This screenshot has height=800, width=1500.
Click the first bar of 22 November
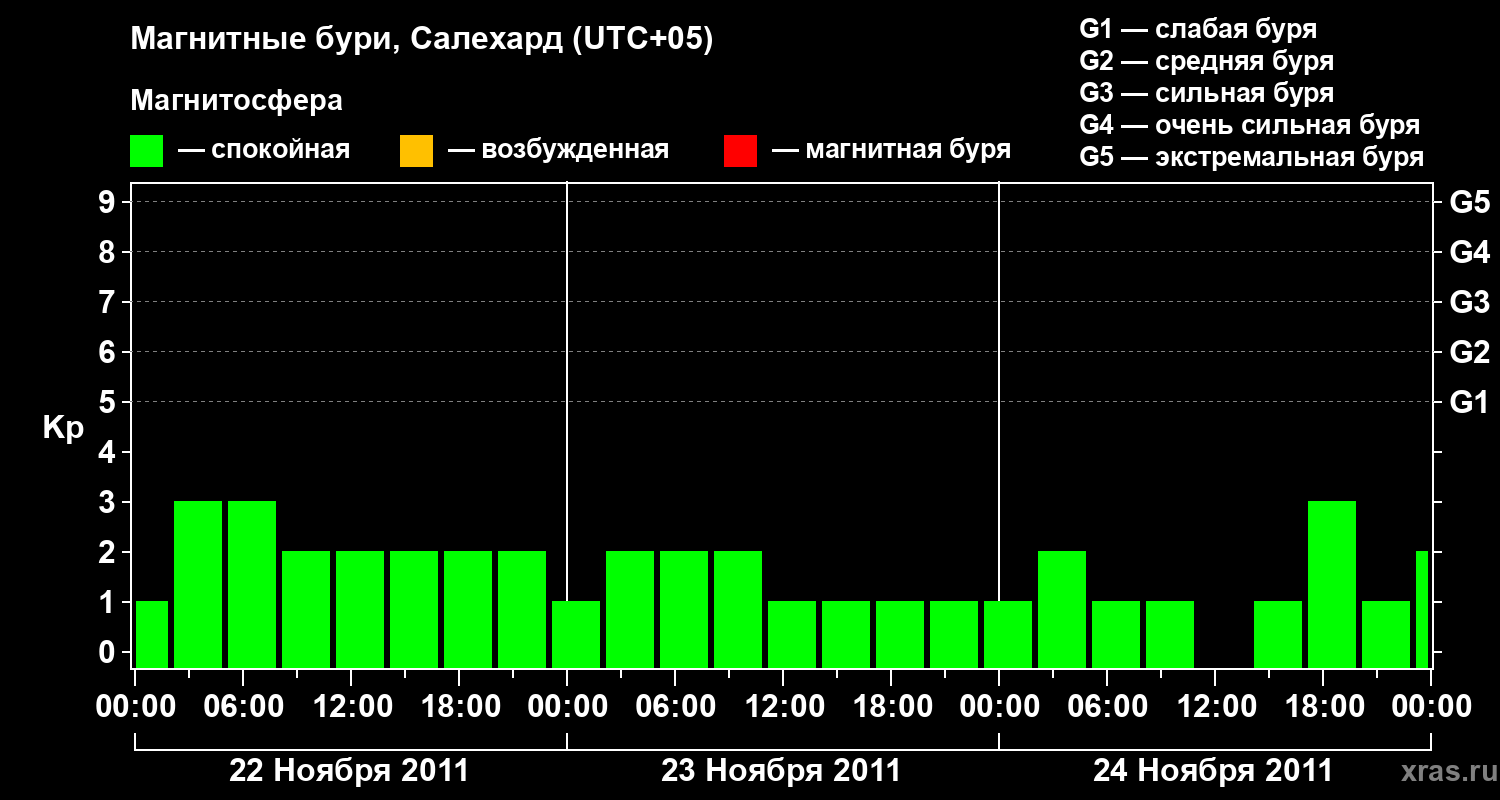tap(152, 635)
